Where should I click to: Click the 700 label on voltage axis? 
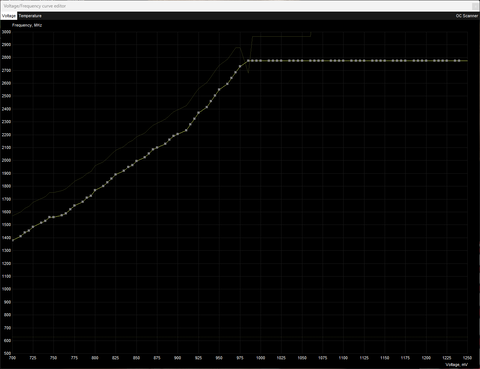pyautogui.click(x=13, y=358)
